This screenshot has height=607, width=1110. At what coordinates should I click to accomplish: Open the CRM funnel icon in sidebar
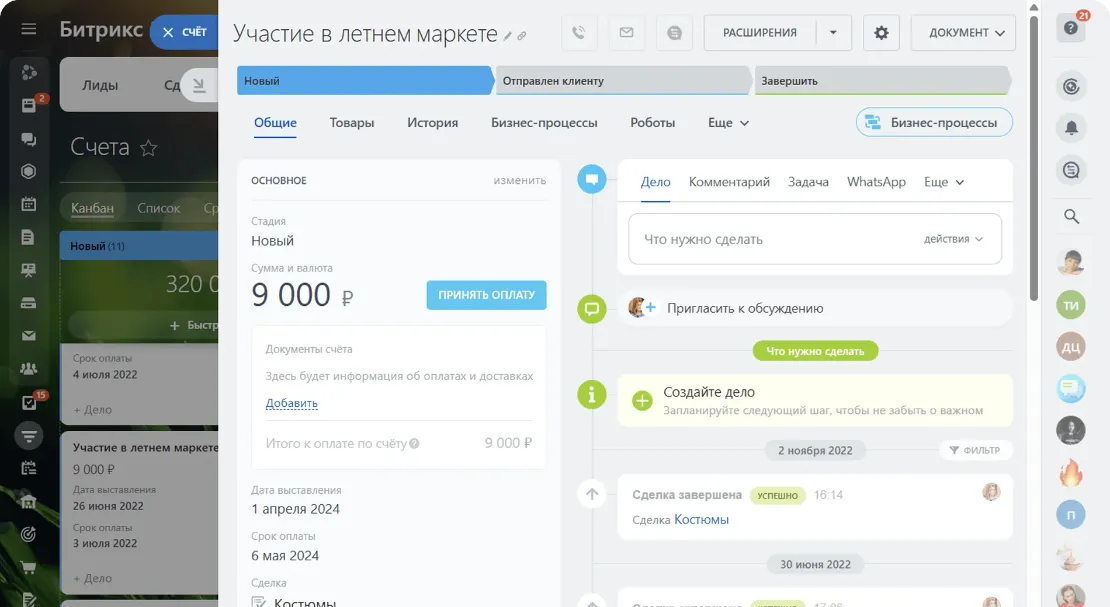27,435
